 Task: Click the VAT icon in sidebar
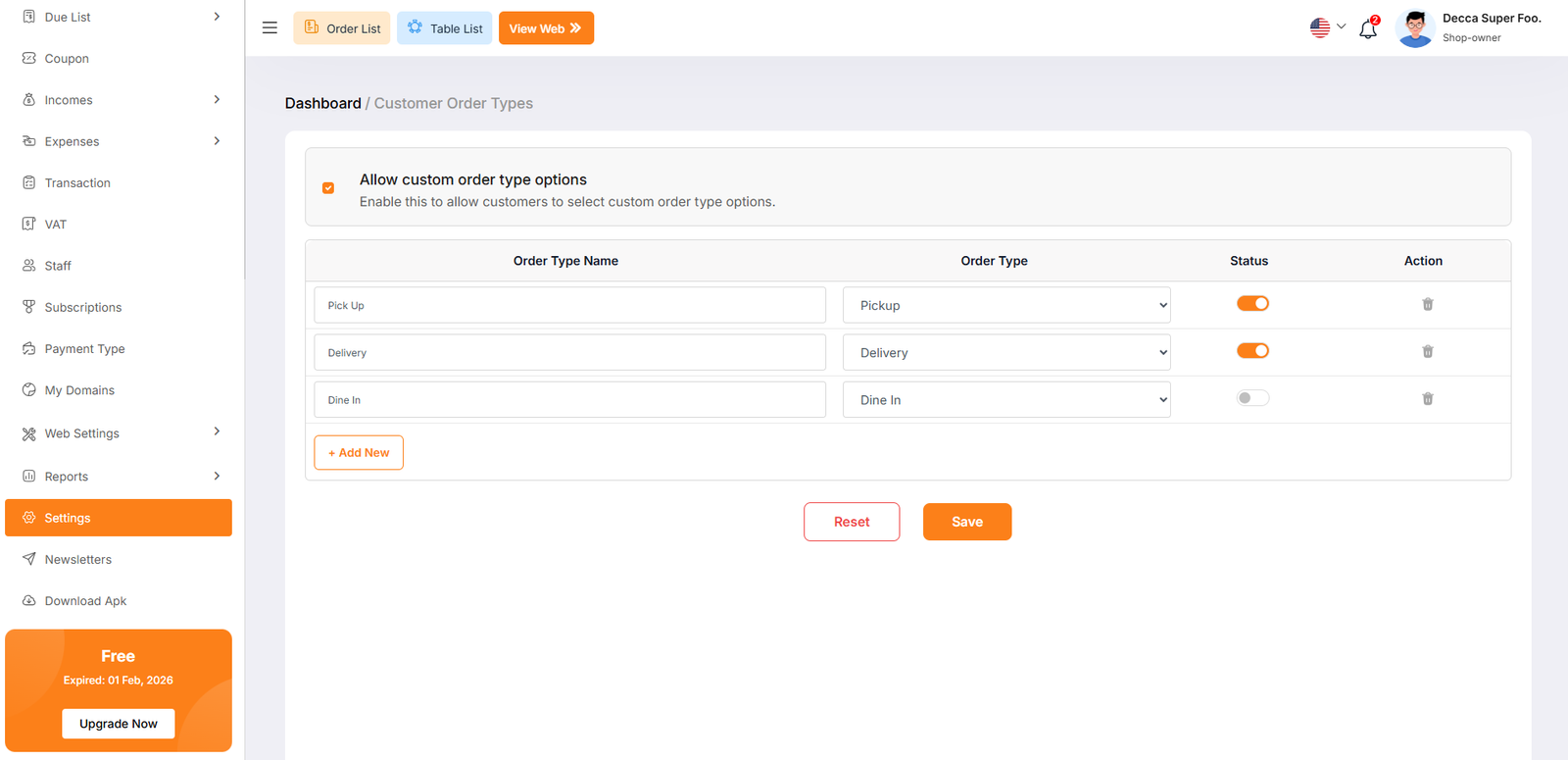pos(29,225)
